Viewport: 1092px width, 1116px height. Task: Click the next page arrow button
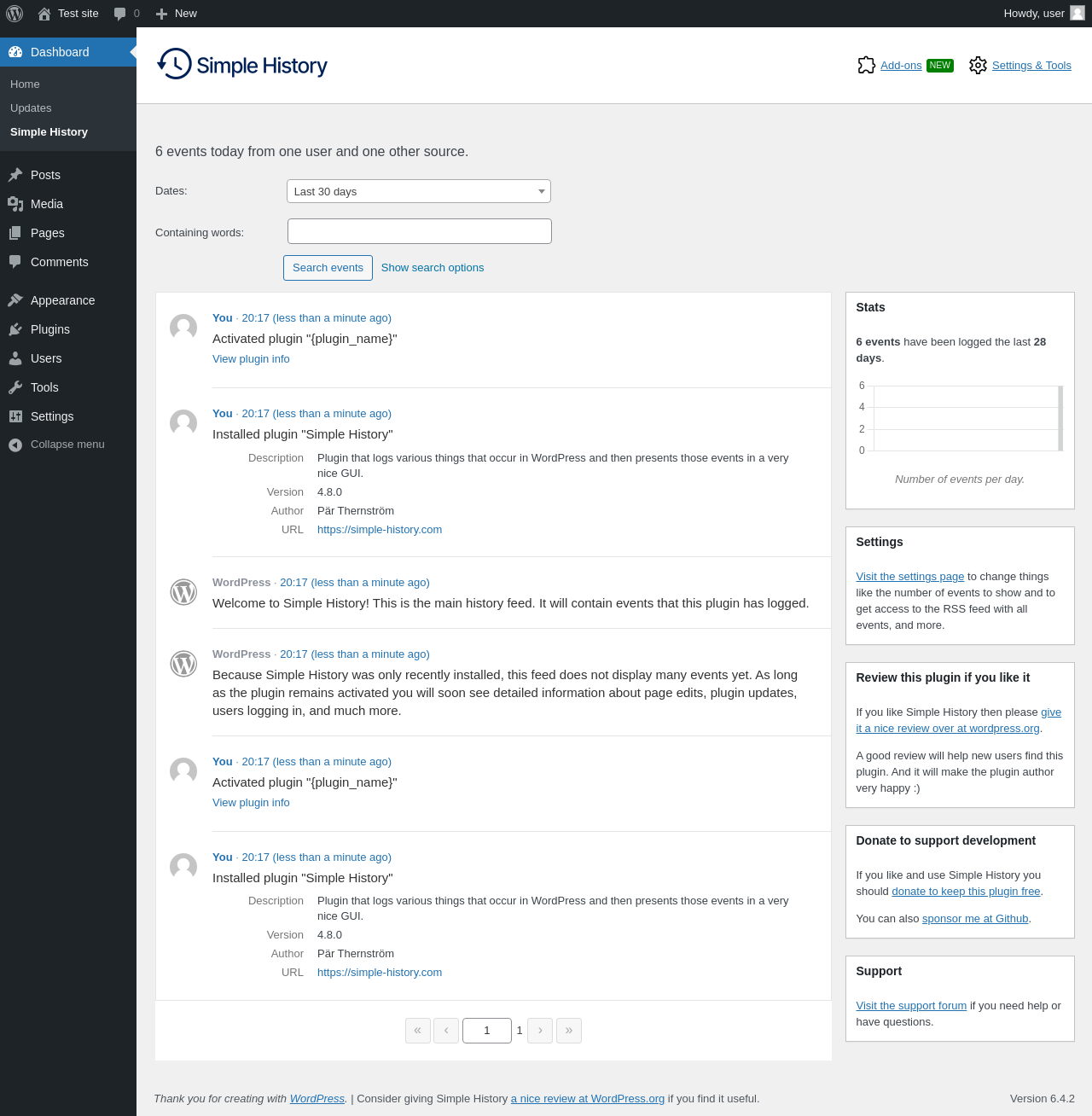pyautogui.click(x=540, y=1031)
